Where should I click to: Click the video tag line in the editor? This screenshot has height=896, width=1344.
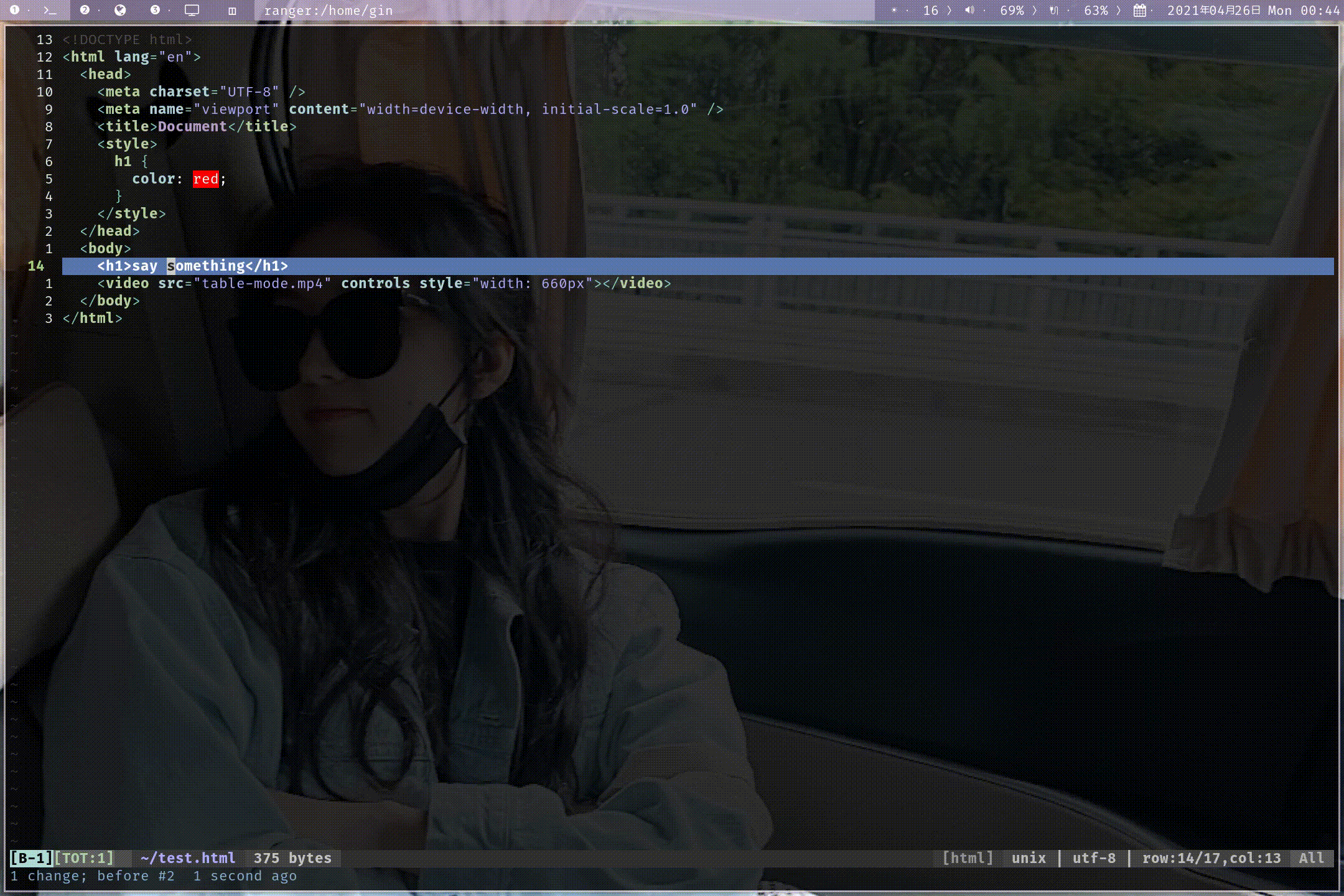383,284
